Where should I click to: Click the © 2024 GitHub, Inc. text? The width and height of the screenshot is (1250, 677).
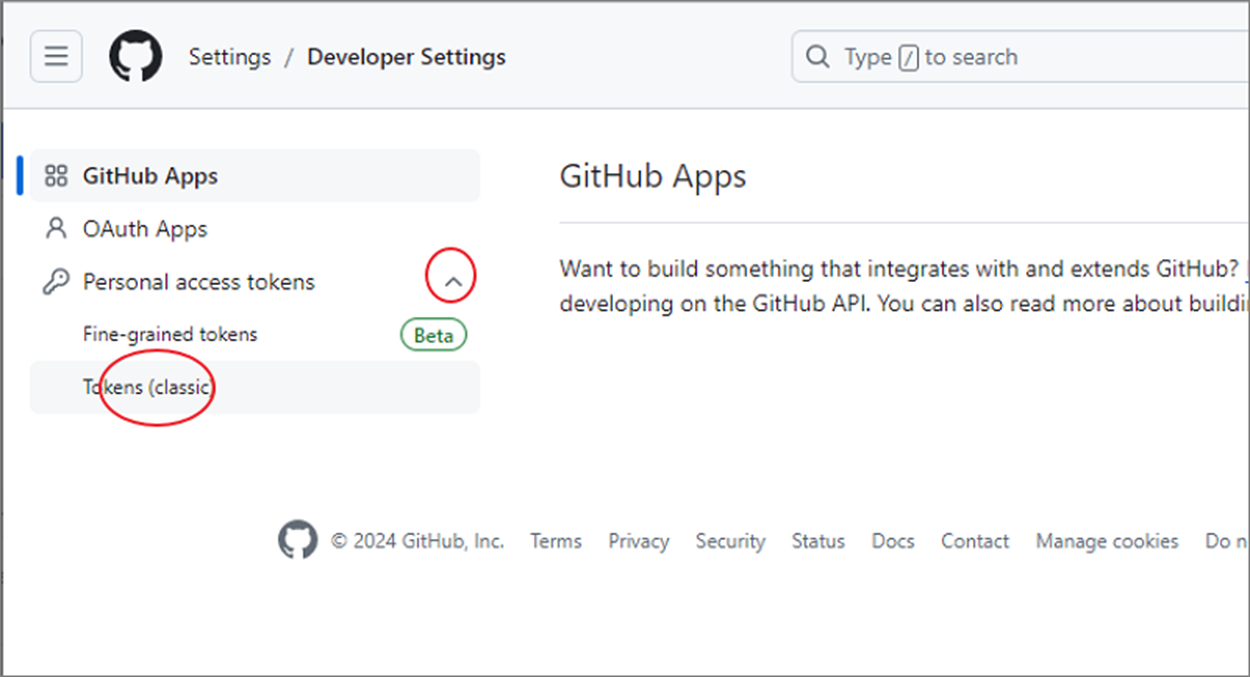pyautogui.click(x=418, y=541)
